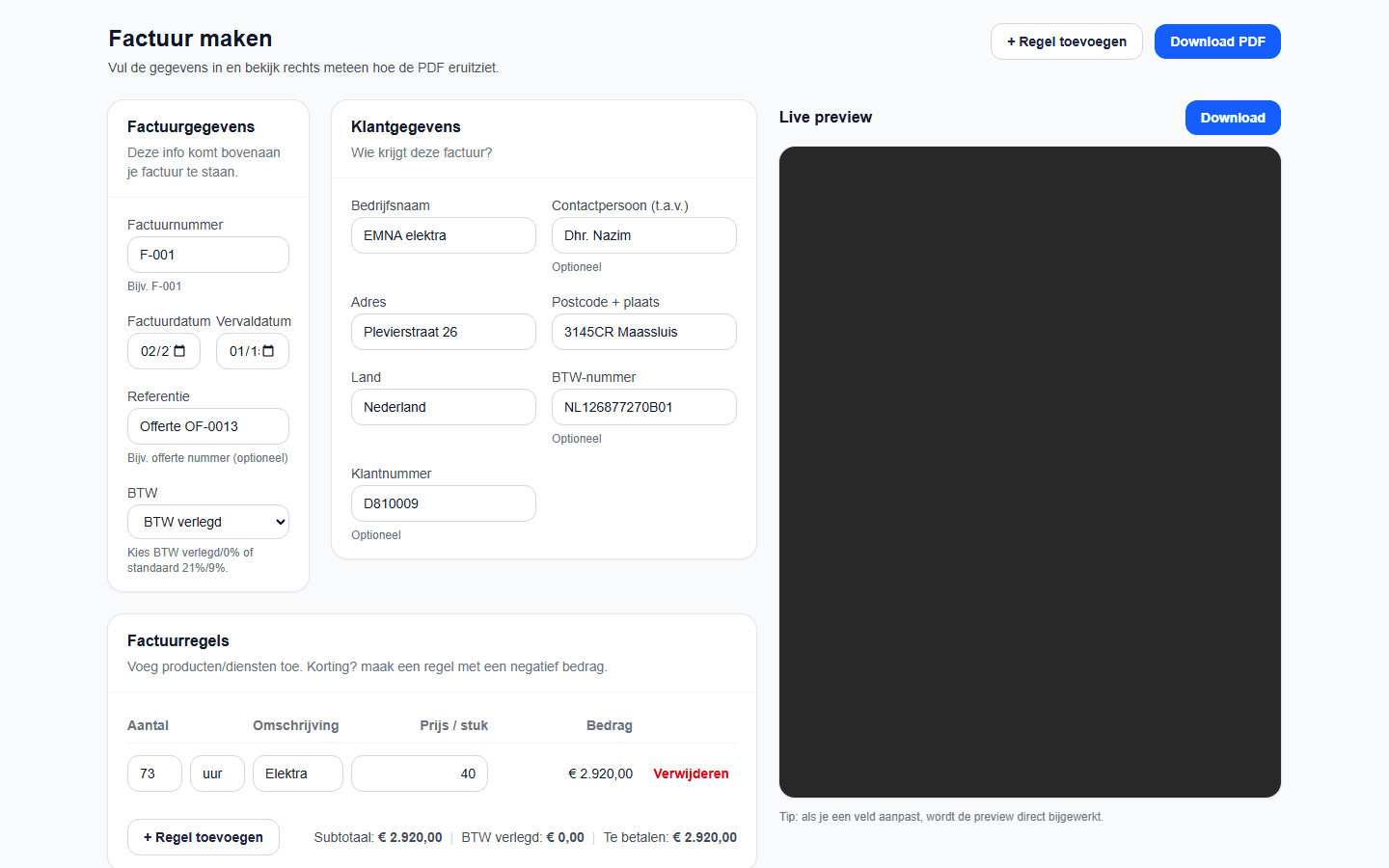Screen dimensions: 1389x868
Task: Click the Bedrag column header
Action: (x=610, y=725)
